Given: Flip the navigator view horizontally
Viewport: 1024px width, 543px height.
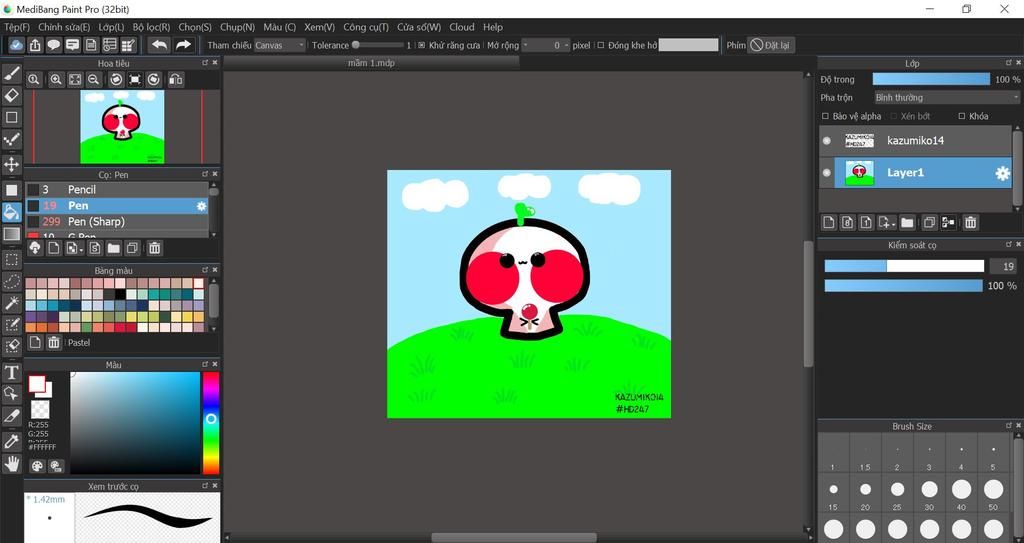Looking at the screenshot, I should (175, 79).
